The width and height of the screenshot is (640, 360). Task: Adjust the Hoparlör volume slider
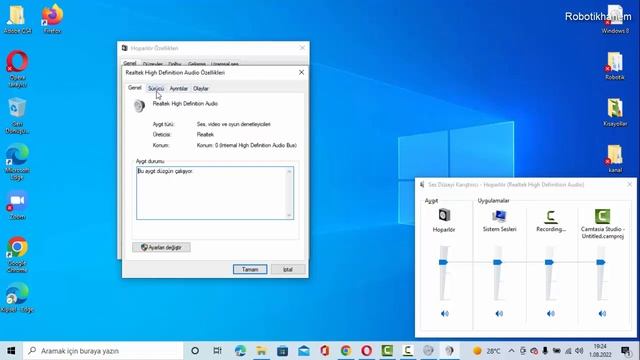click(x=443, y=262)
